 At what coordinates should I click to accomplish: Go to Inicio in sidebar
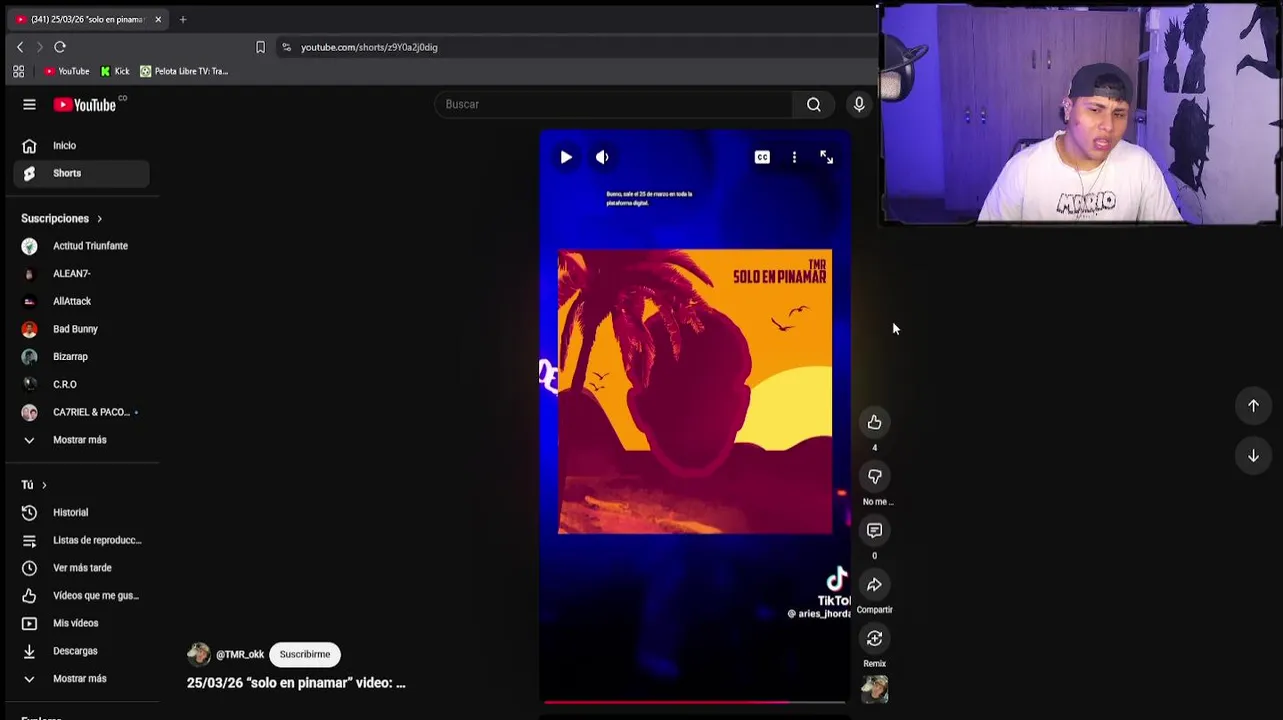82,145
